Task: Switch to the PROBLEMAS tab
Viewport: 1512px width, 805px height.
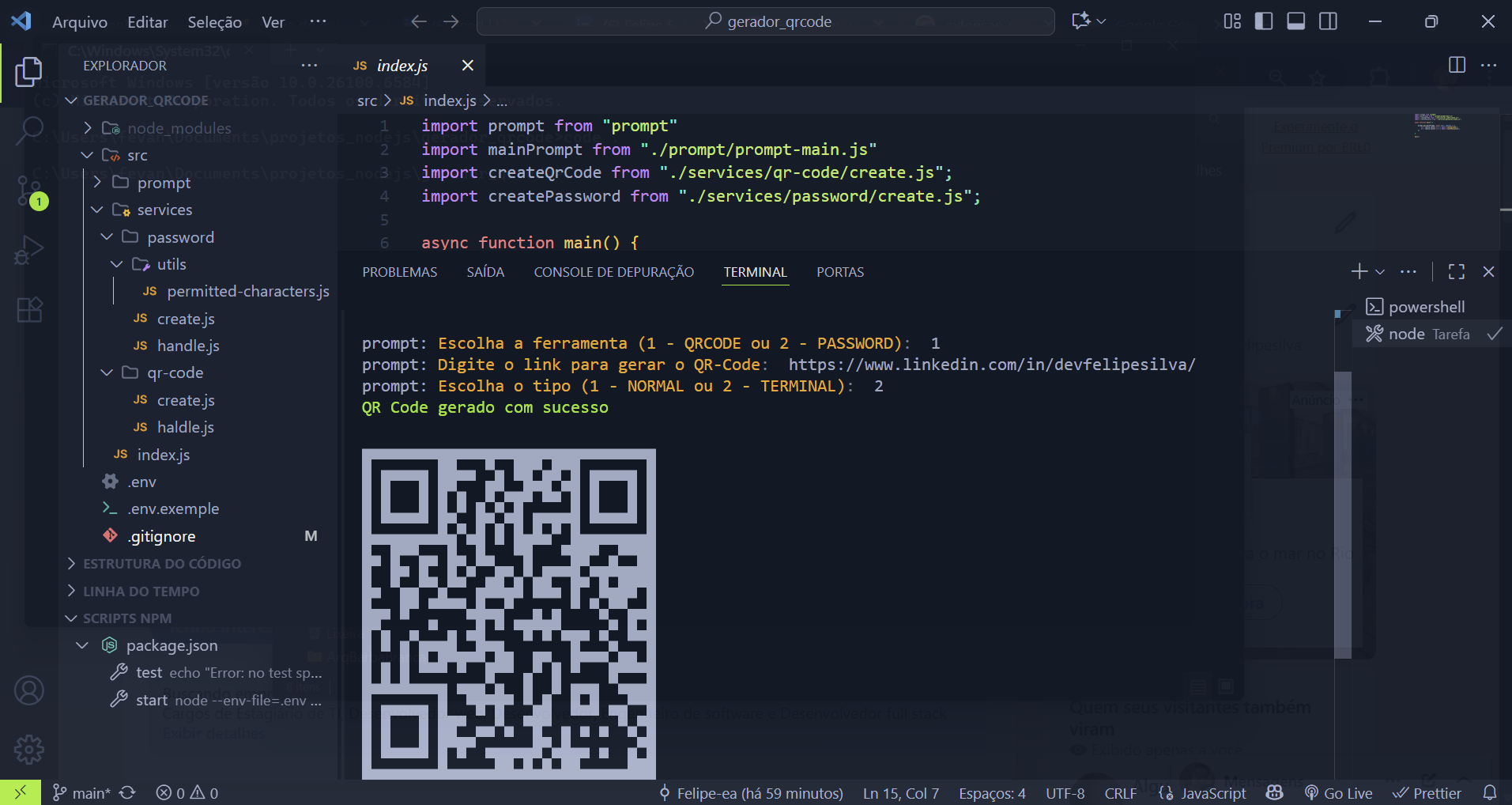Action: click(x=399, y=272)
